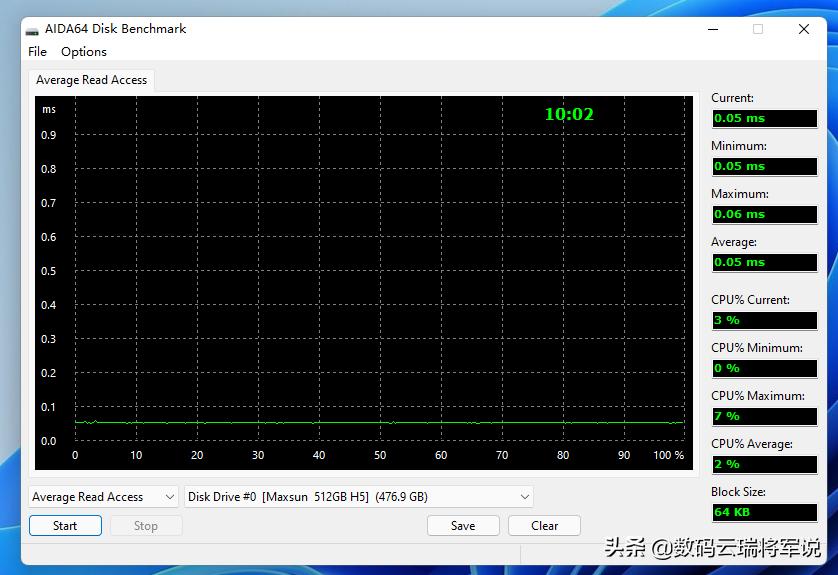Image resolution: width=838 pixels, height=575 pixels.
Task: Select the Average Read Access tab
Action: point(91,80)
